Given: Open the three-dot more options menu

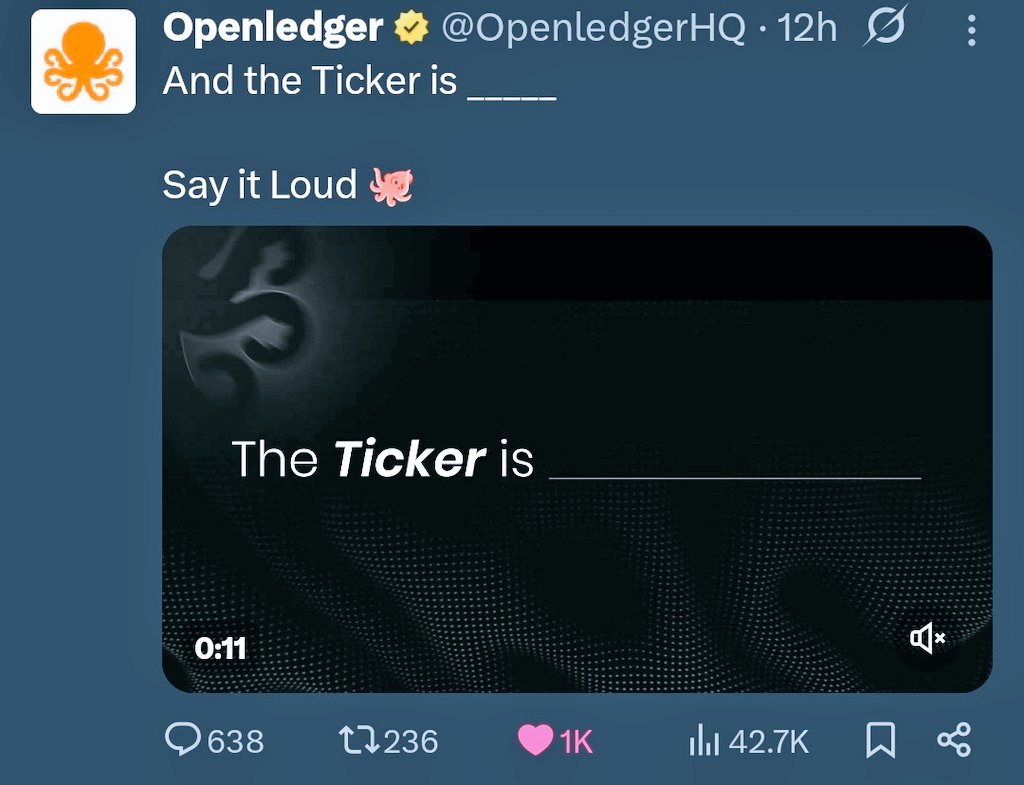Looking at the screenshot, I should 972,30.
